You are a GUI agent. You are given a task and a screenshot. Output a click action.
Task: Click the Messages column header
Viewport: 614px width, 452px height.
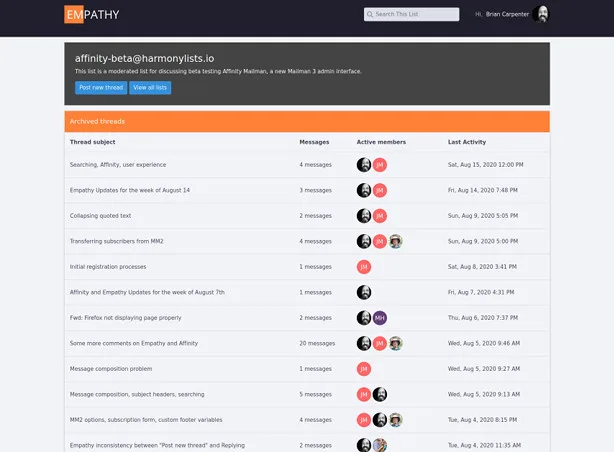tap(314, 142)
